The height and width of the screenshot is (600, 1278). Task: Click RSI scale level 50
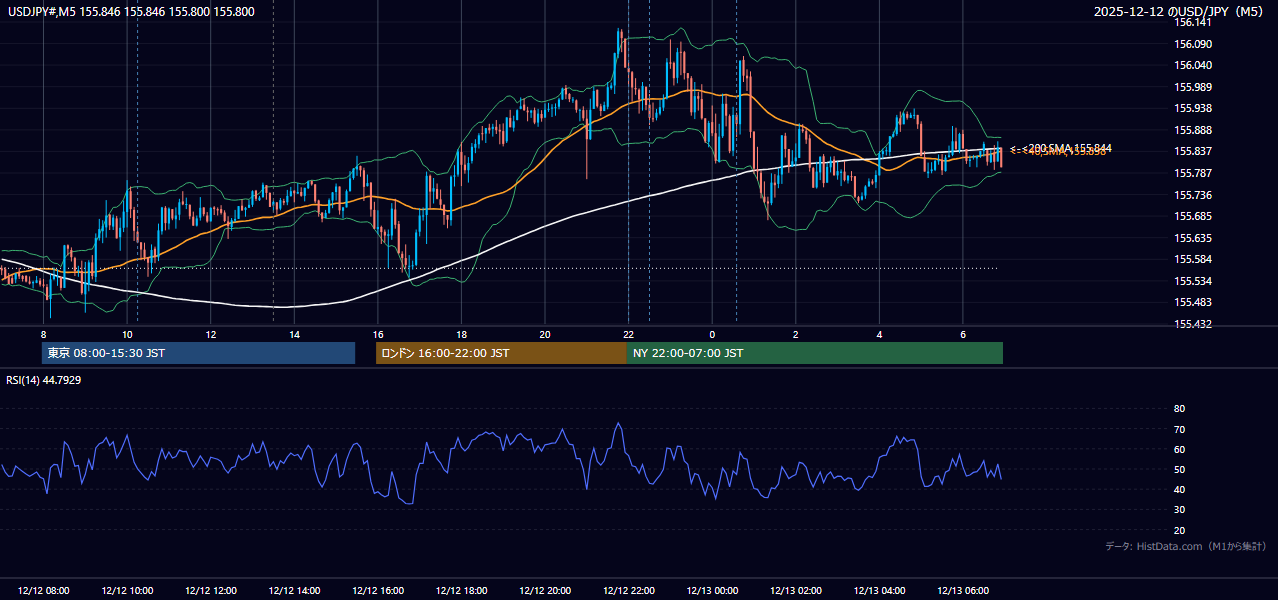[1179, 469]
